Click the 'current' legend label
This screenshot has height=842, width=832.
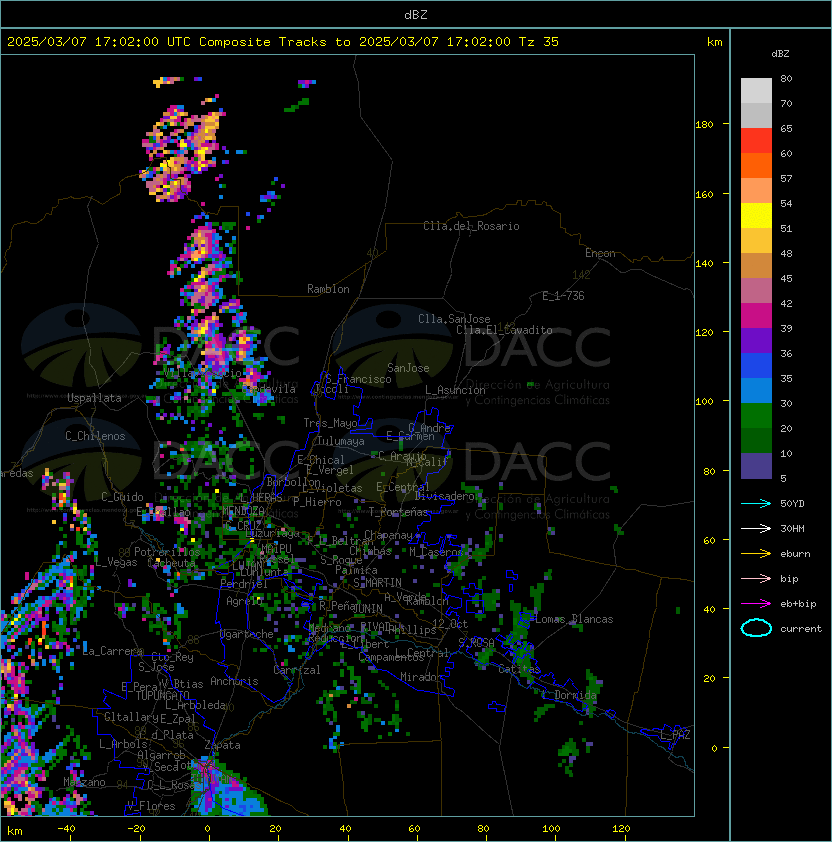(801, 629)
